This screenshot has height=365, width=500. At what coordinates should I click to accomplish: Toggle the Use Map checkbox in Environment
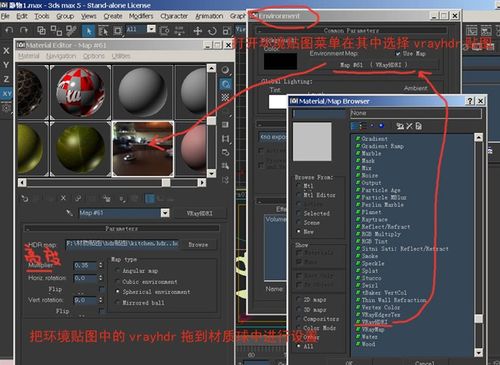click(x=397, y=53)
